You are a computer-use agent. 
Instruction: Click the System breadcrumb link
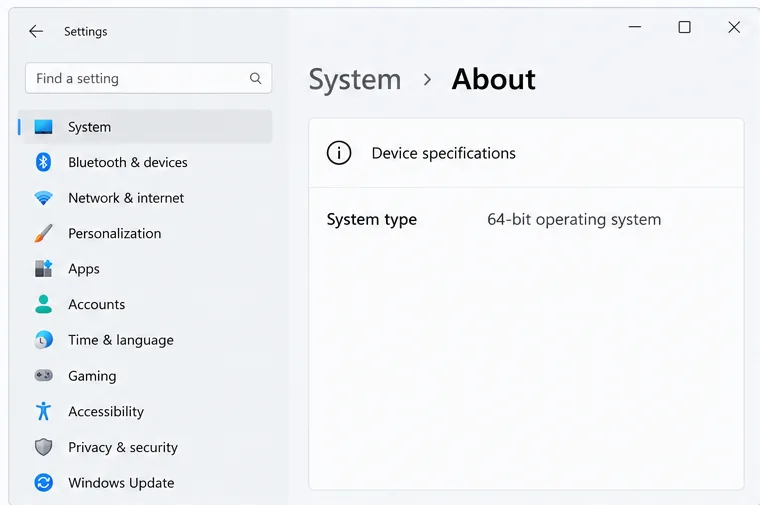point(355,79)
